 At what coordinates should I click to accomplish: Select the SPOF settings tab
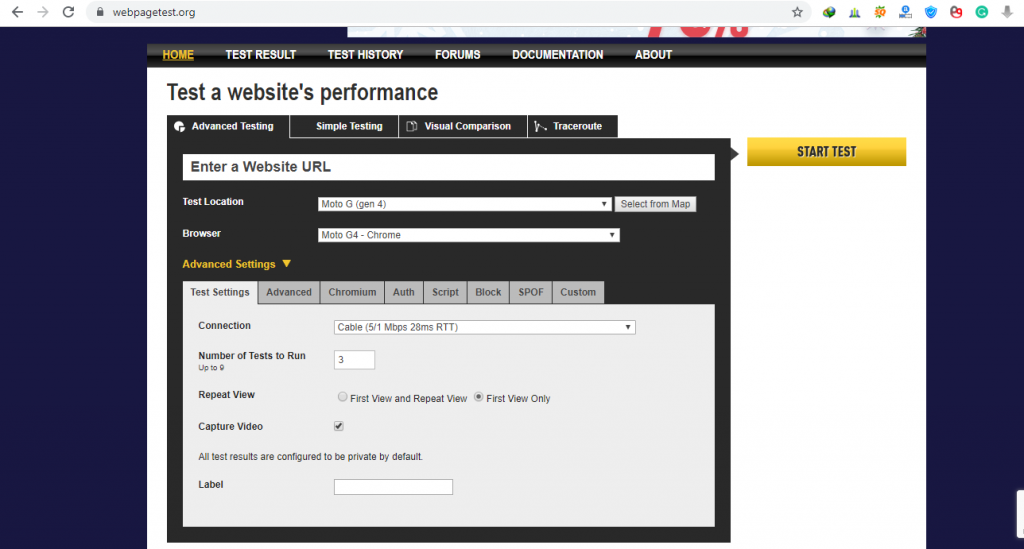pos(531,292)
